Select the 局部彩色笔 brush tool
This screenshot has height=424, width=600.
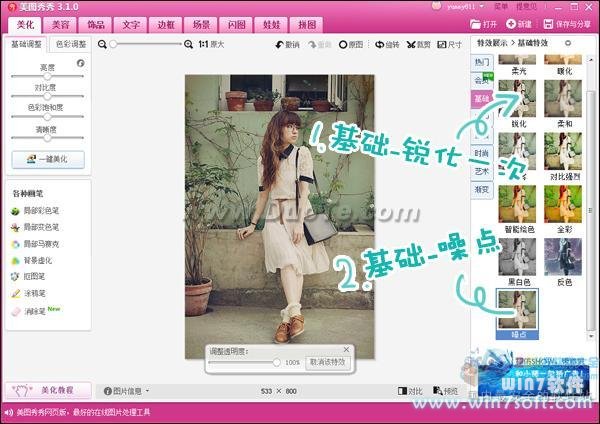[x=39, y=211]
